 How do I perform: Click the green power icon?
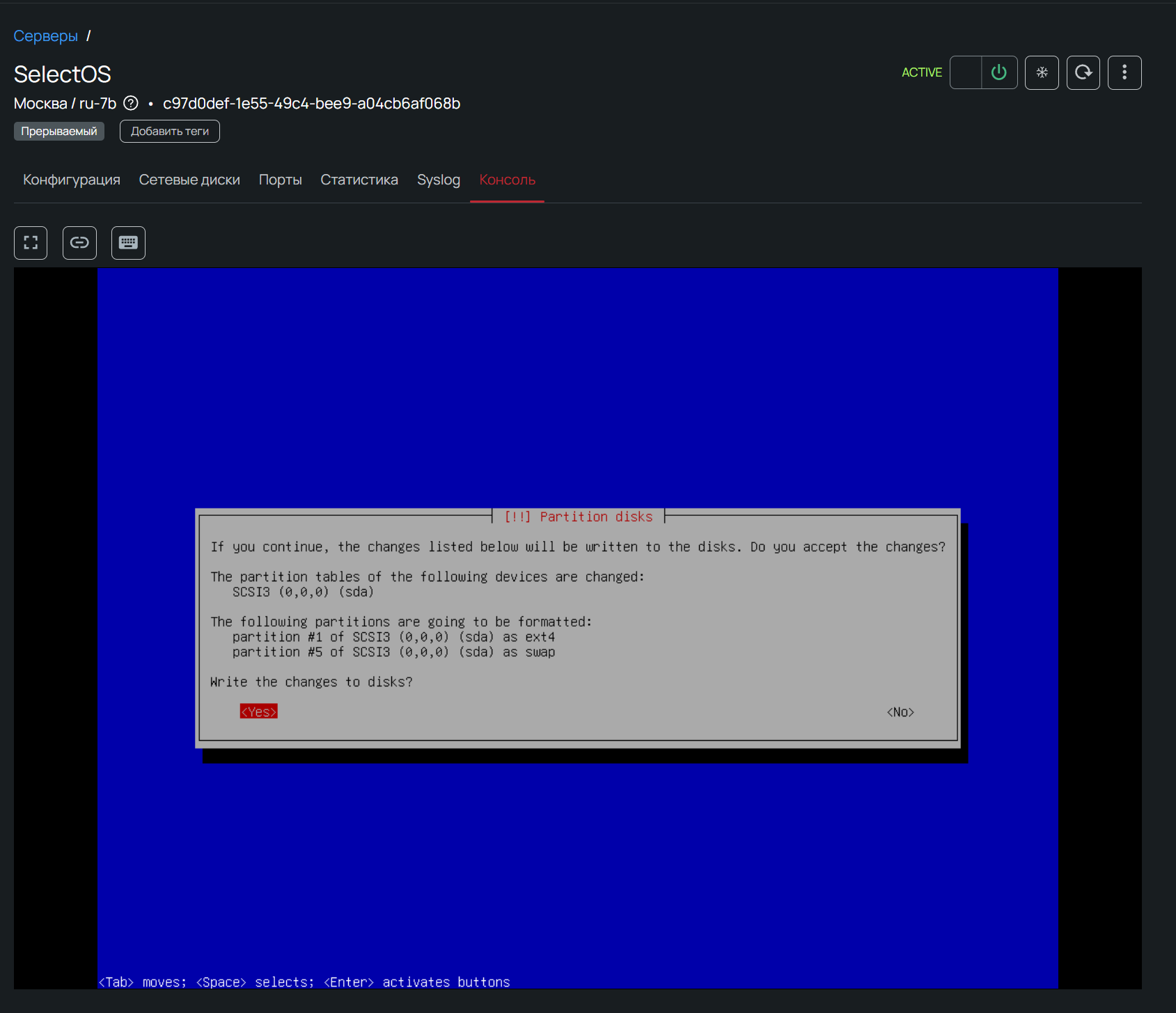click(x=999, y=72)
